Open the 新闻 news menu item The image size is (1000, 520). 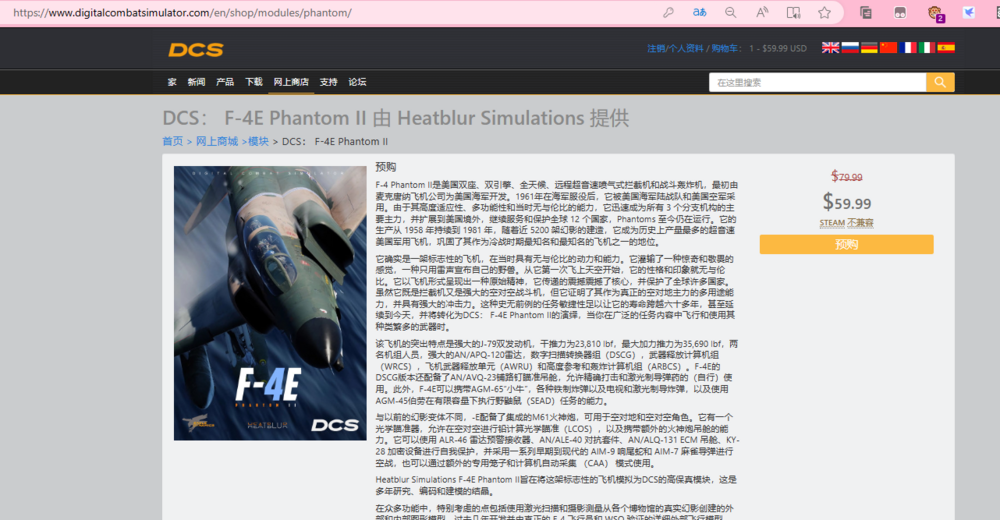coord(196,82)
